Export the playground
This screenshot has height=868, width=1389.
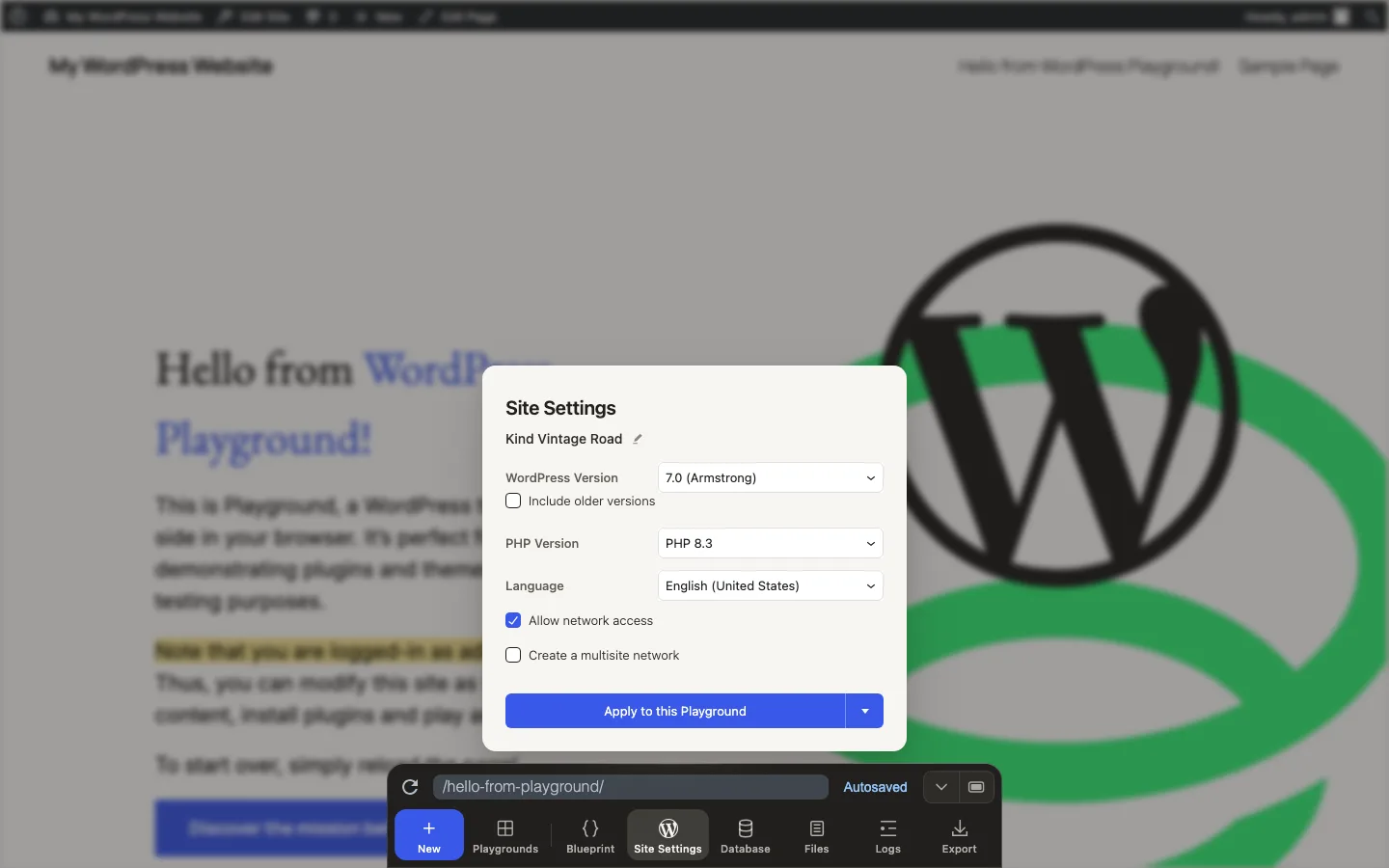[x=960, y=835]
